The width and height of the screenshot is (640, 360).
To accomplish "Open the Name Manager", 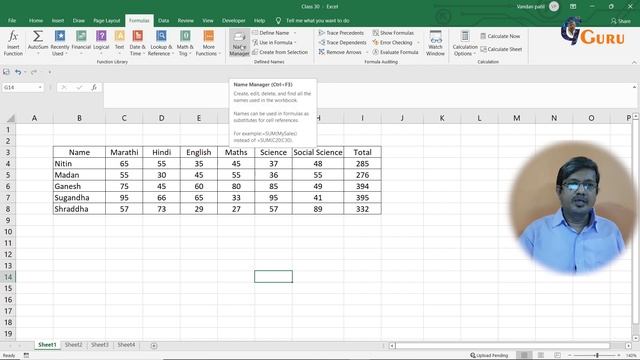I will [239, 43].
